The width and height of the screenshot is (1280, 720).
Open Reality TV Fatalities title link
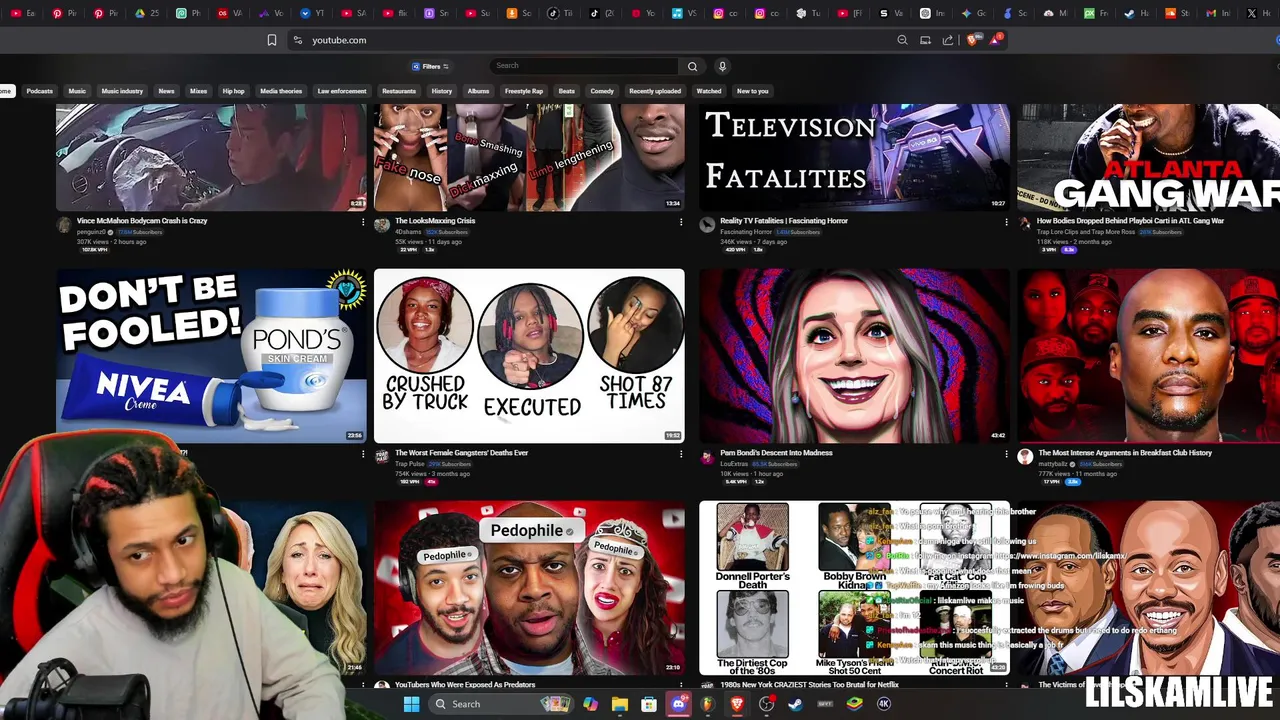tap(784, 221)
